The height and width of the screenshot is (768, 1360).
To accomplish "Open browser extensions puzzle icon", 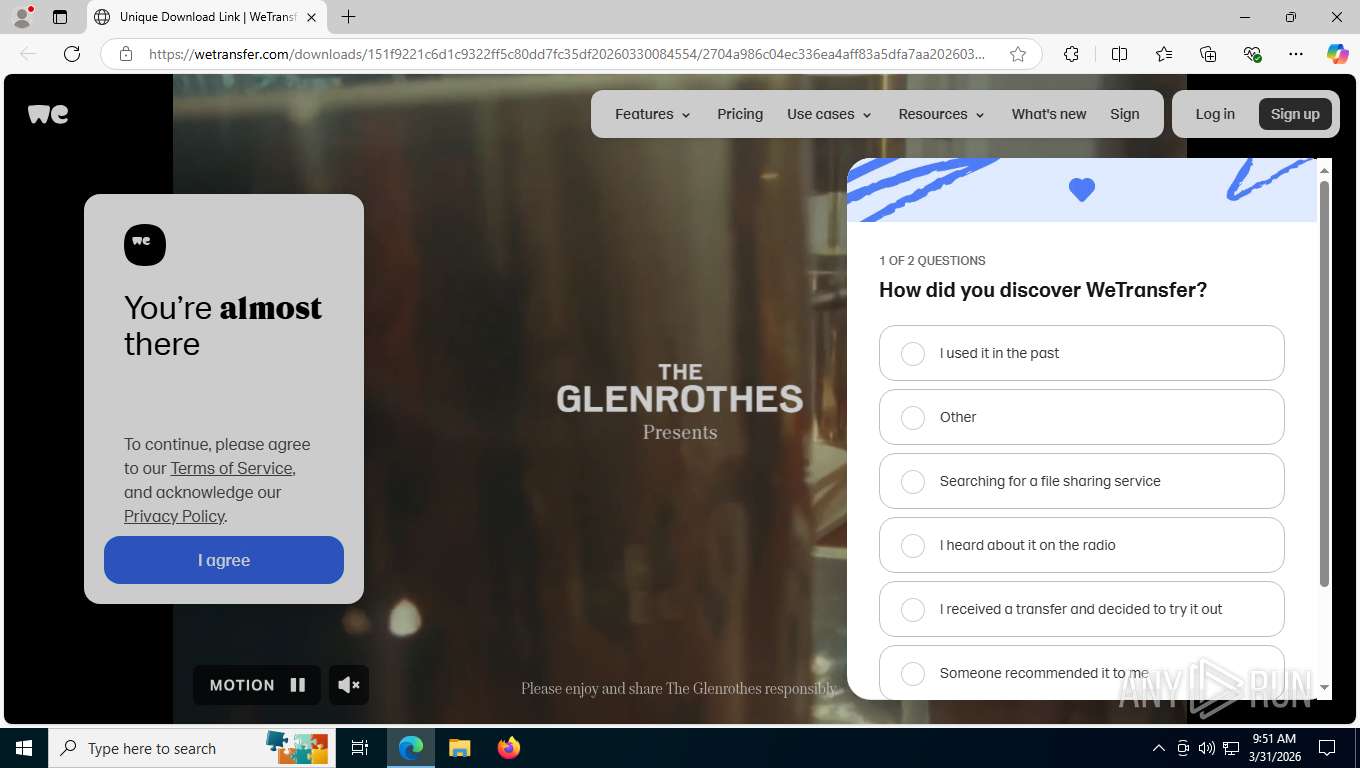I will (1071, 54).
